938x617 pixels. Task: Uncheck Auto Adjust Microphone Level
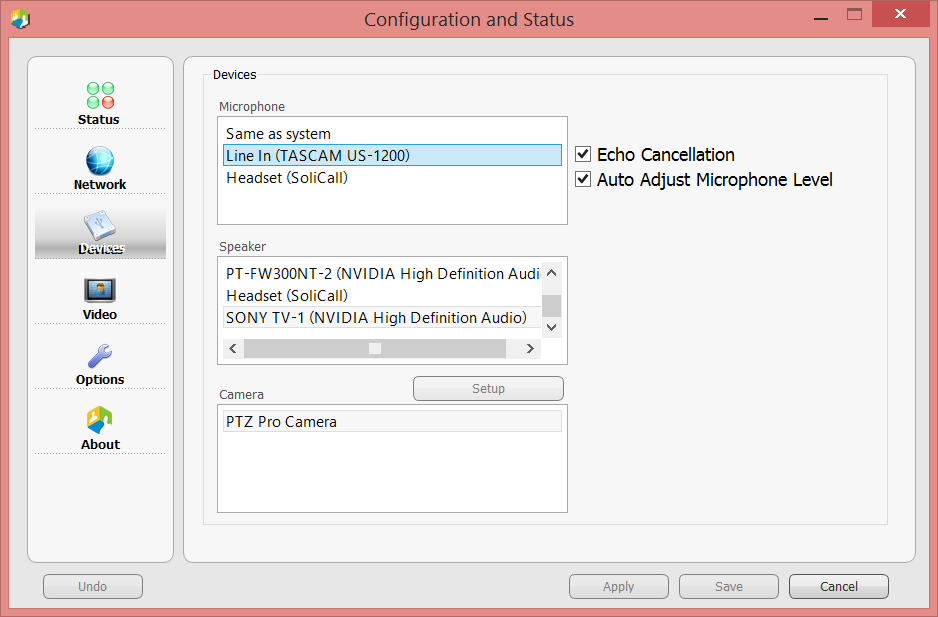583,180
